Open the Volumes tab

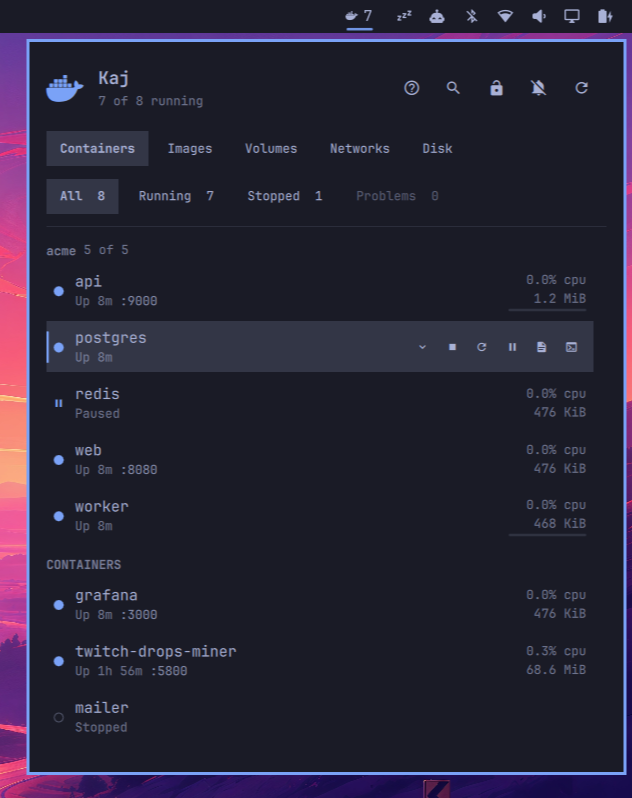[x=271, y=149]
